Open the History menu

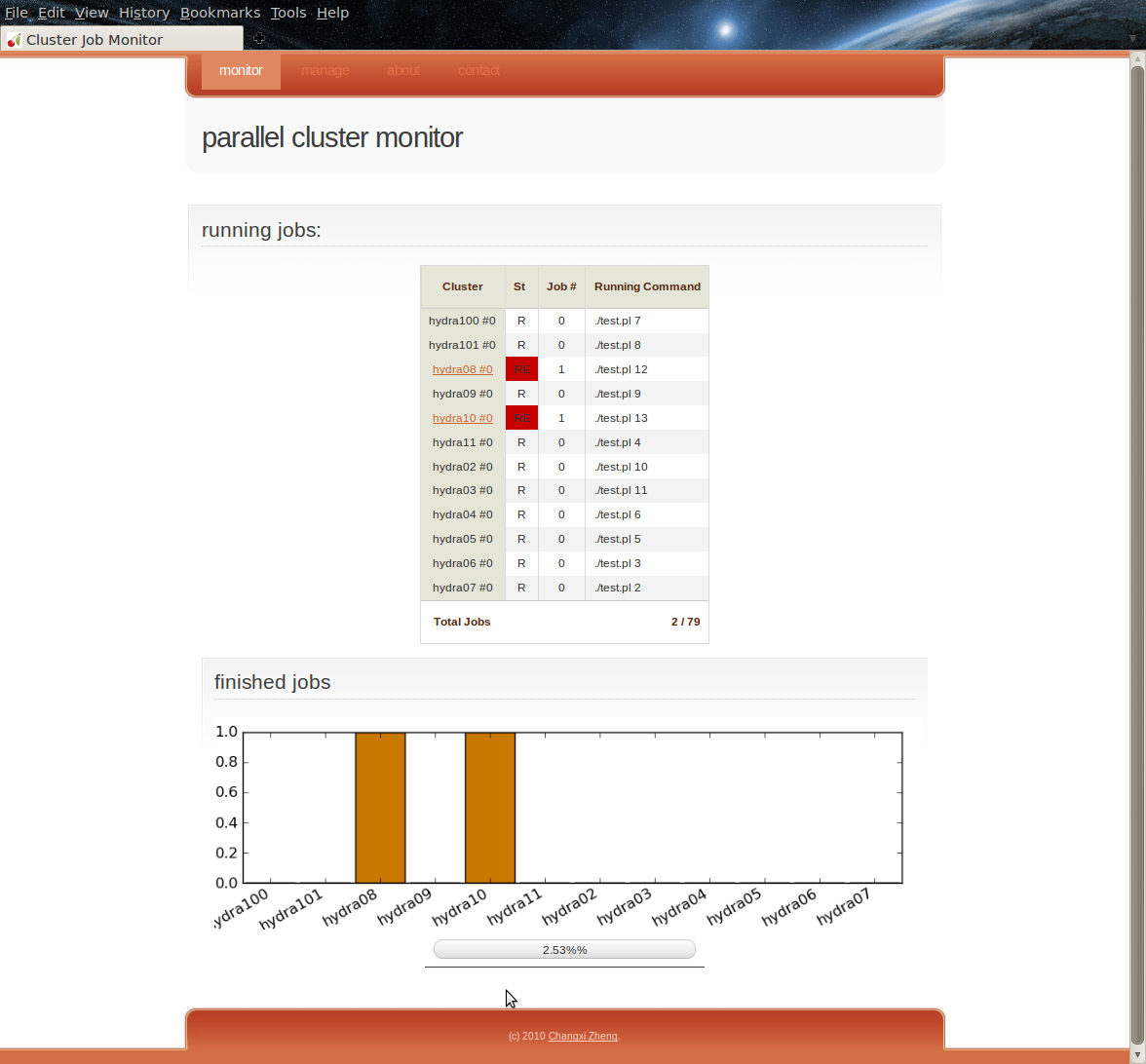pos(144,13)
